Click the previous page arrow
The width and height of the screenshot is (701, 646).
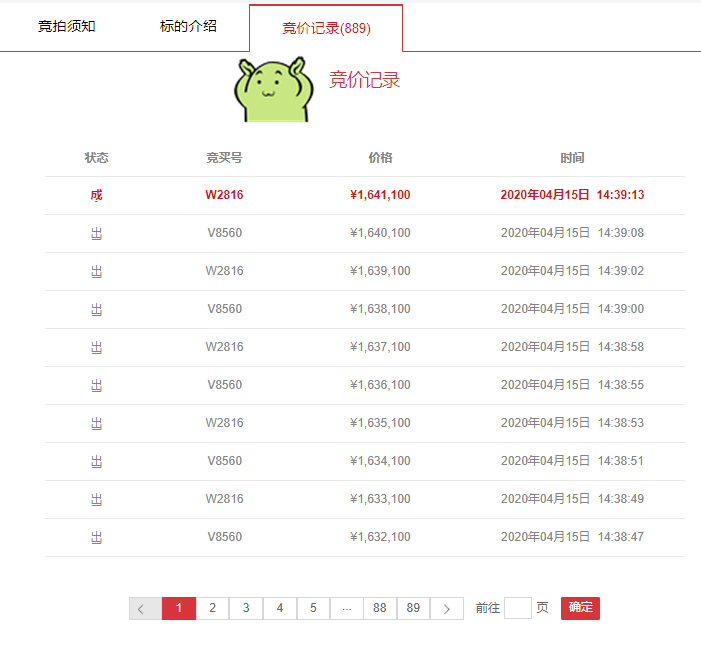(x=145, y=608)
